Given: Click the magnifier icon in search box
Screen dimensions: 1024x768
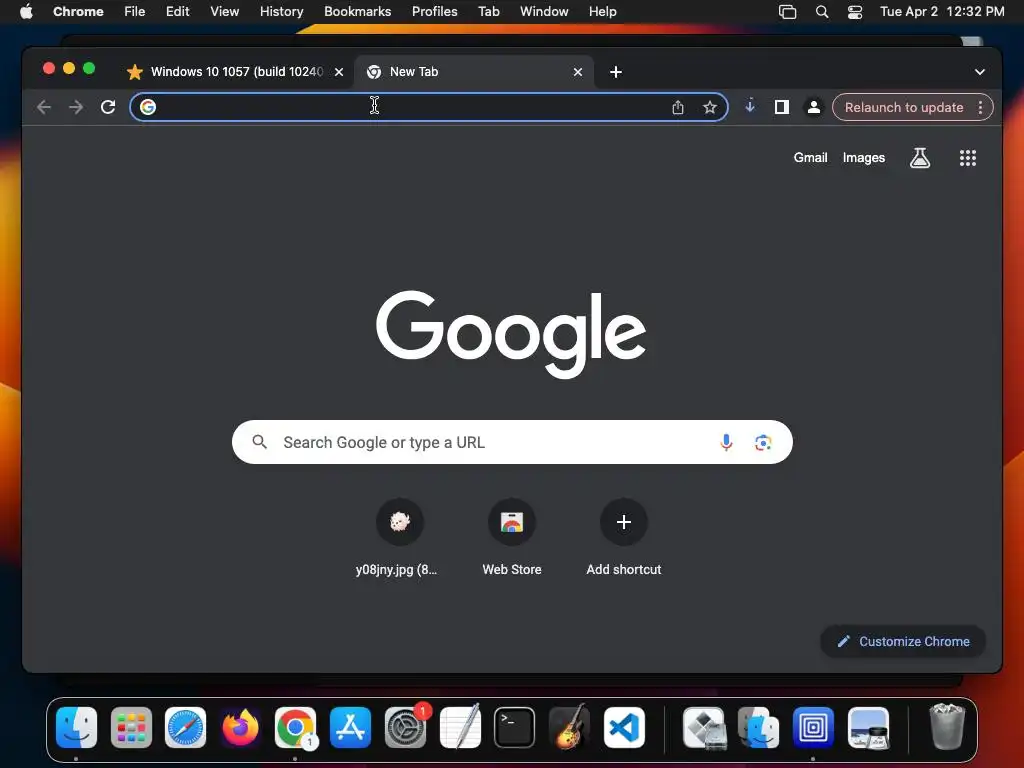Looking at the screenshot, I should point(260,442).
